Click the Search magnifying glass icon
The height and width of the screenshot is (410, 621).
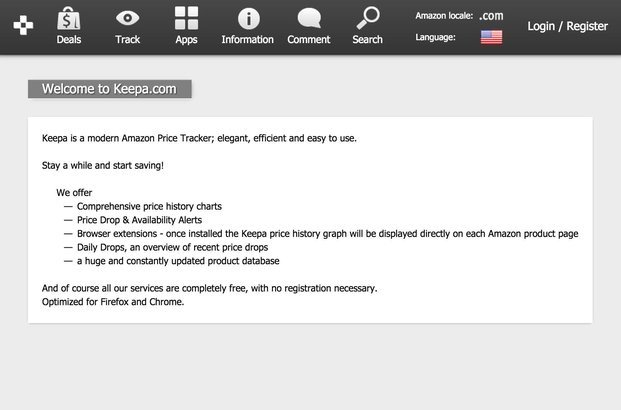click(x=368, y=17)
